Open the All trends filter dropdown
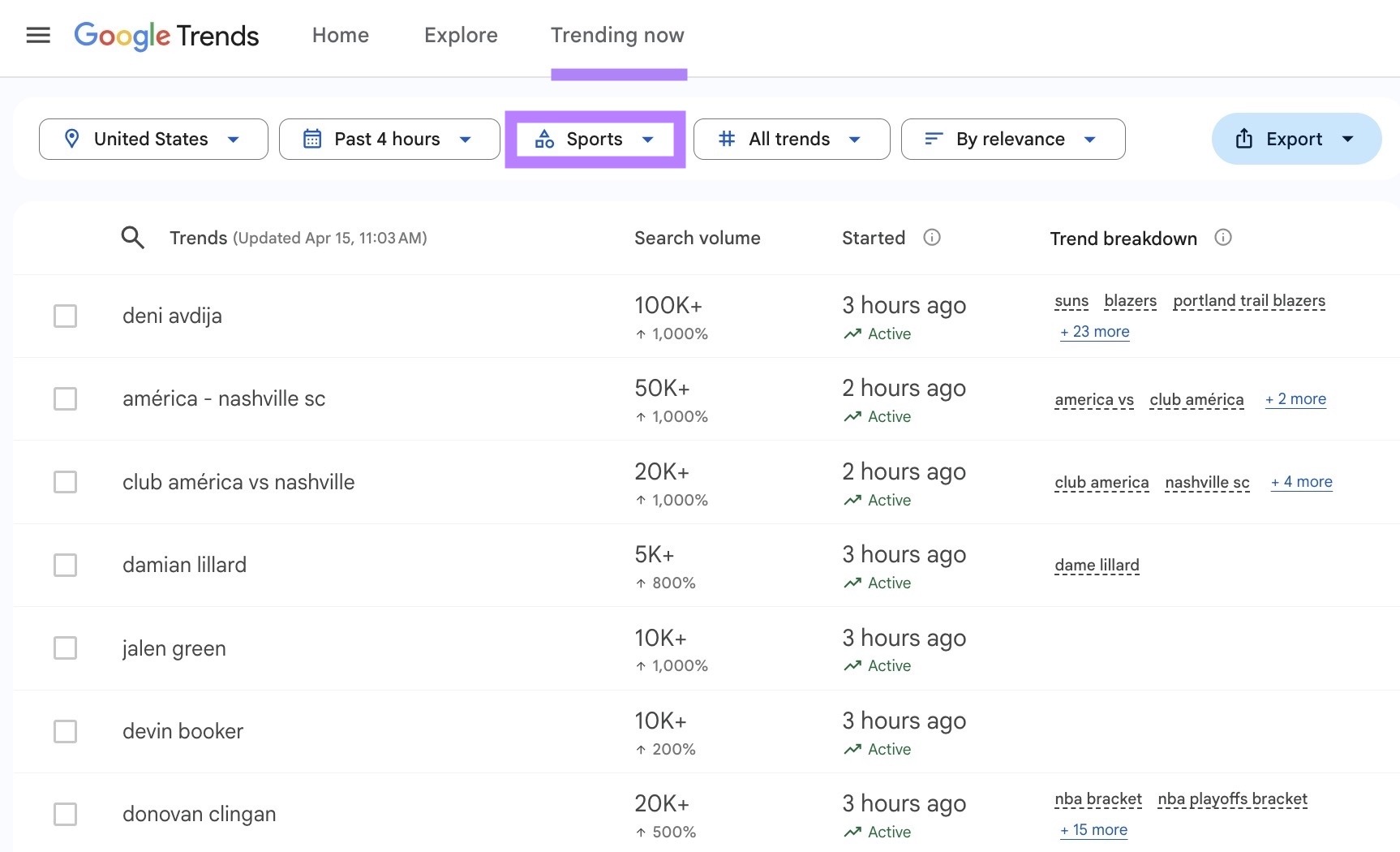The height and width of the screenshot is (852, 1400). (x=791, y=140)
